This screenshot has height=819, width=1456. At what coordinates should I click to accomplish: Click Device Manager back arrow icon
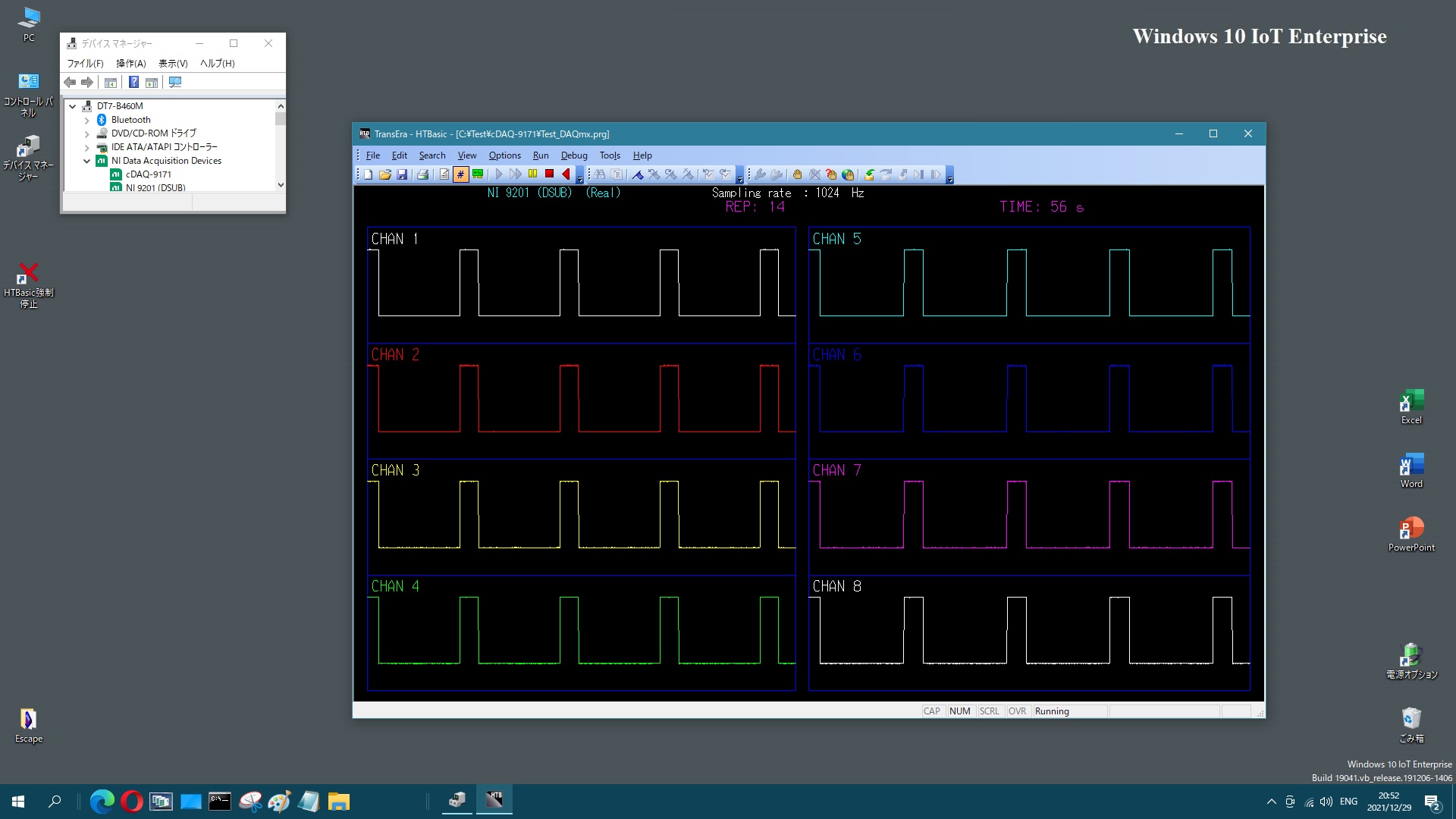coord(70,83)
